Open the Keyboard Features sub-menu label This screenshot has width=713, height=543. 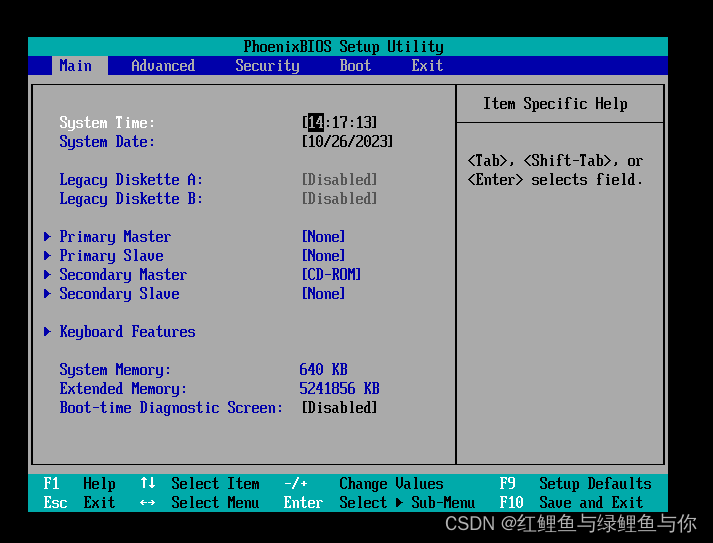(x=127, y=332)
